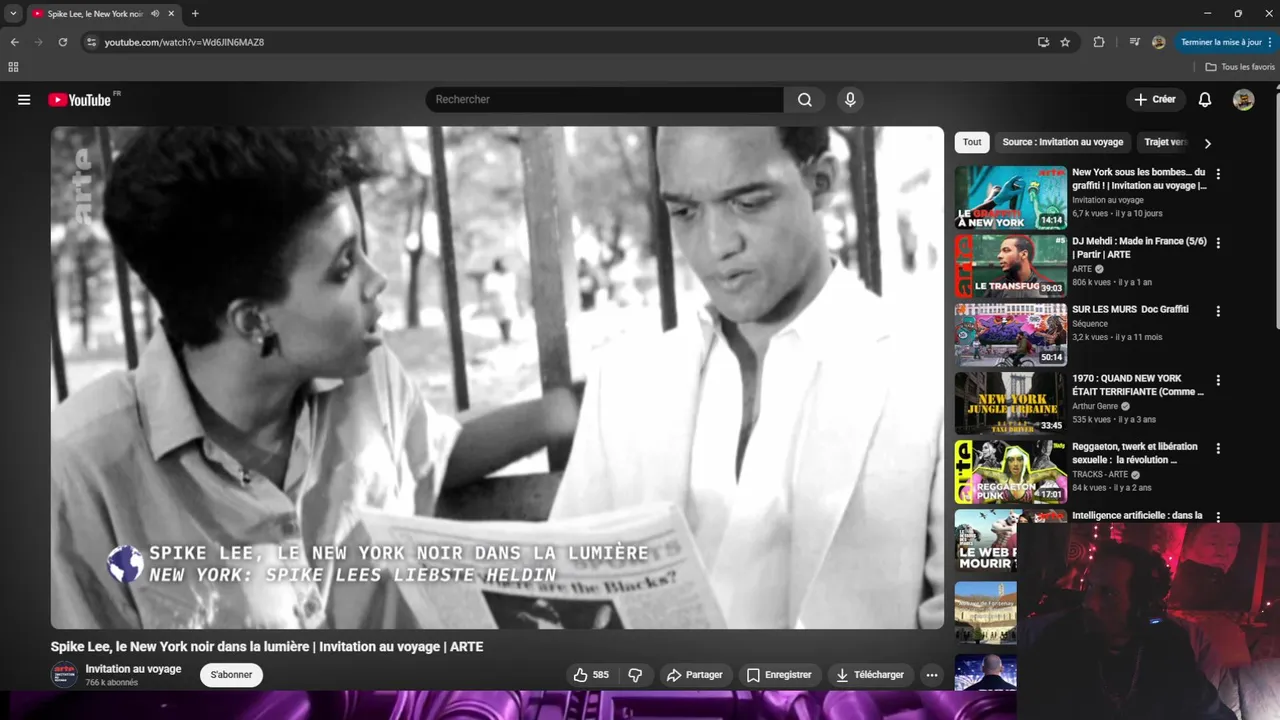Open options for SUR LES MURS video

click(x=1218, y=311)
